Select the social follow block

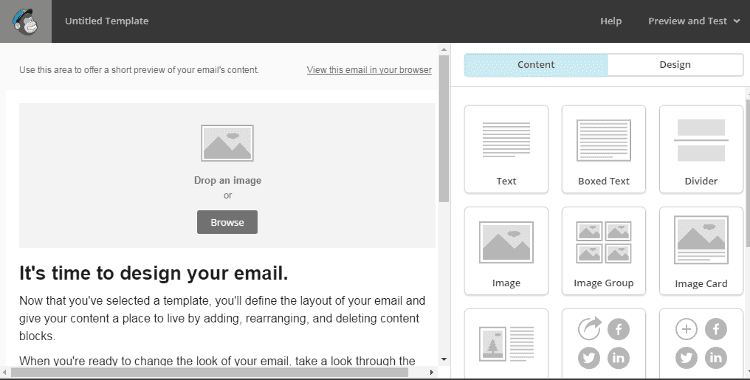pyautogui.click(x=701, y=344)
